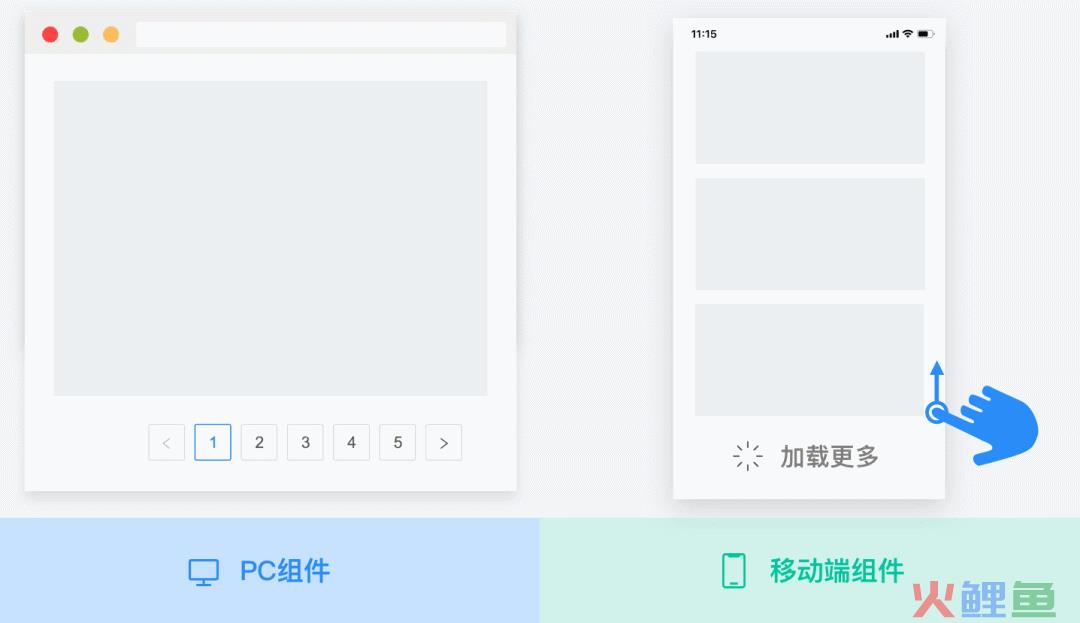Viewport: 1080px width, 623px height.
Task: Select the PC组件 tab
Action: pyautogui.click(x=270, y=571)
